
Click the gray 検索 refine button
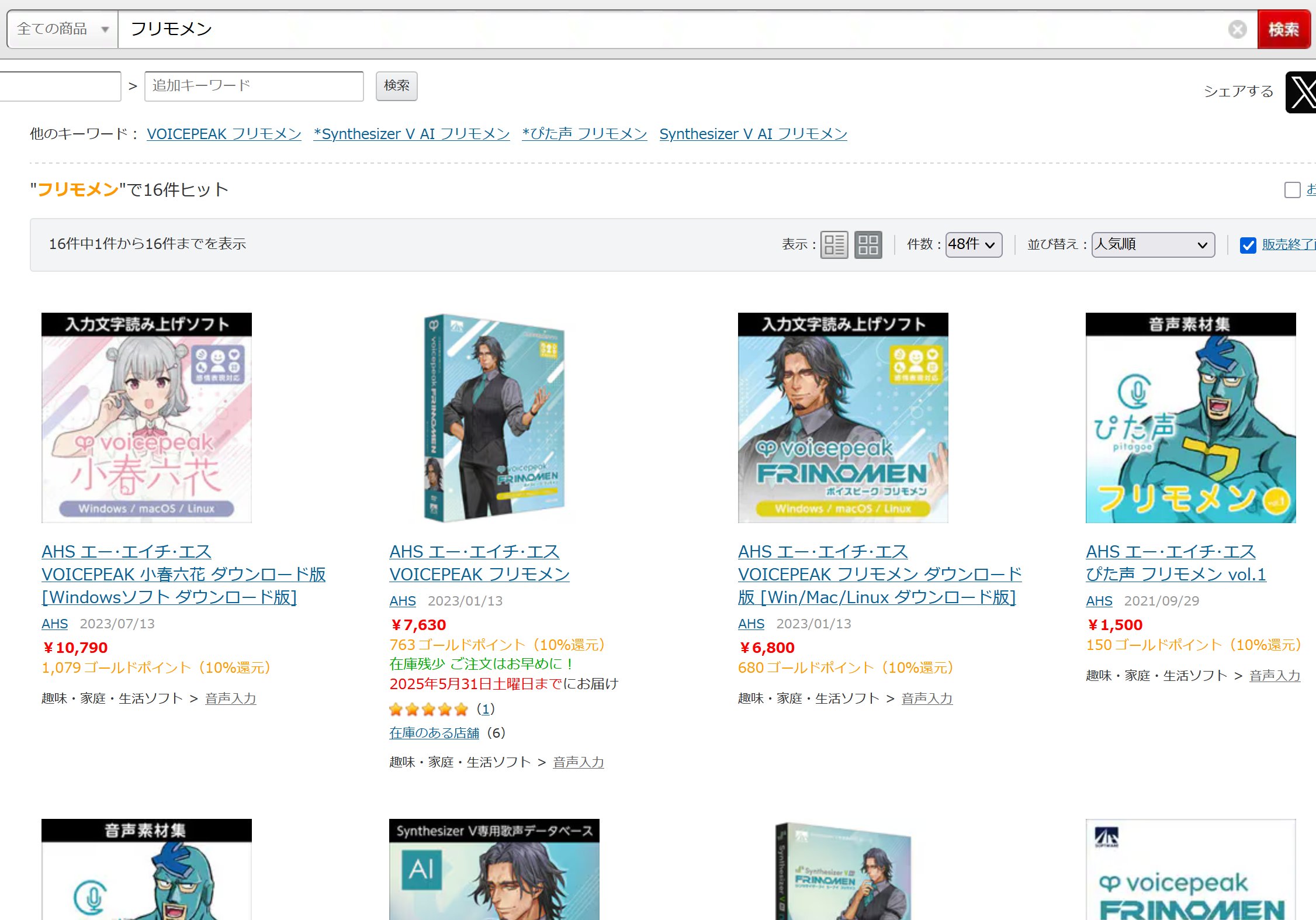click(396, 86)
